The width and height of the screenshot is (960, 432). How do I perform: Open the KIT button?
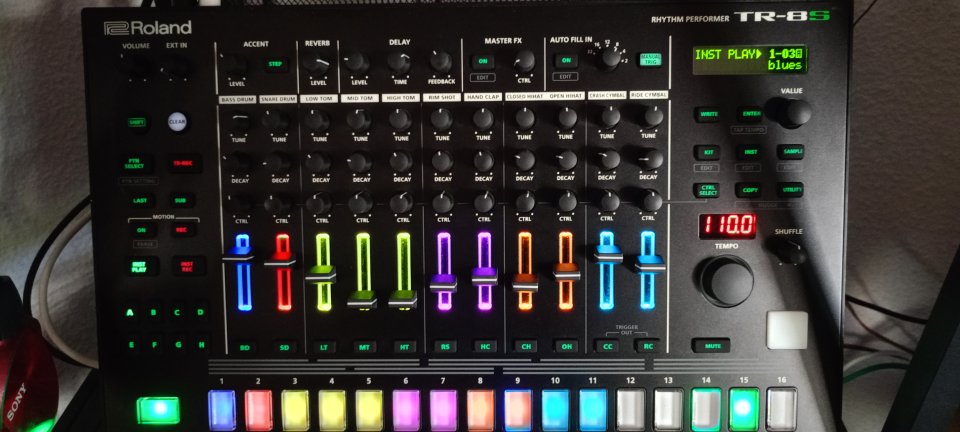point(707,152)
